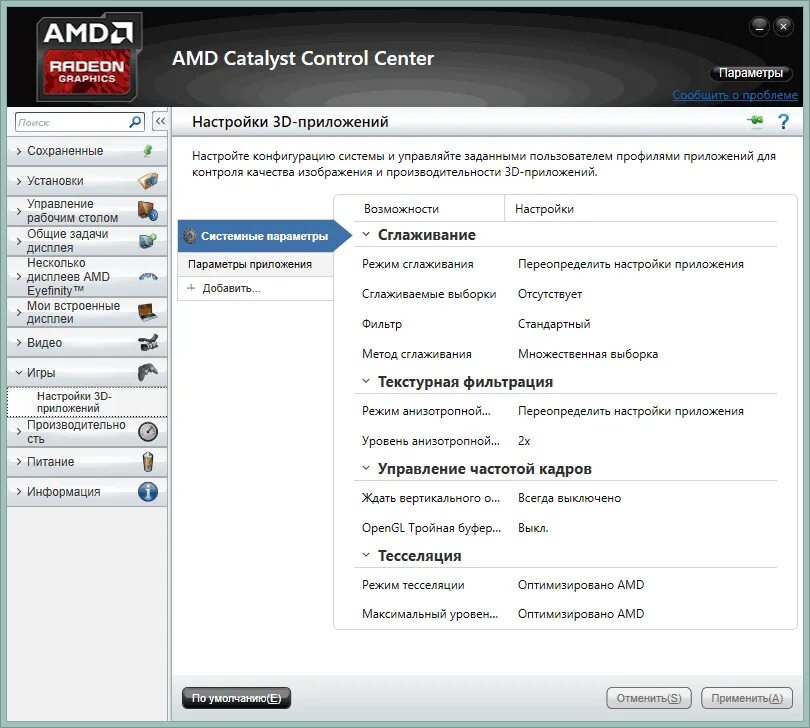Click the plus icon beside Добавить

[x=191, y=288]
